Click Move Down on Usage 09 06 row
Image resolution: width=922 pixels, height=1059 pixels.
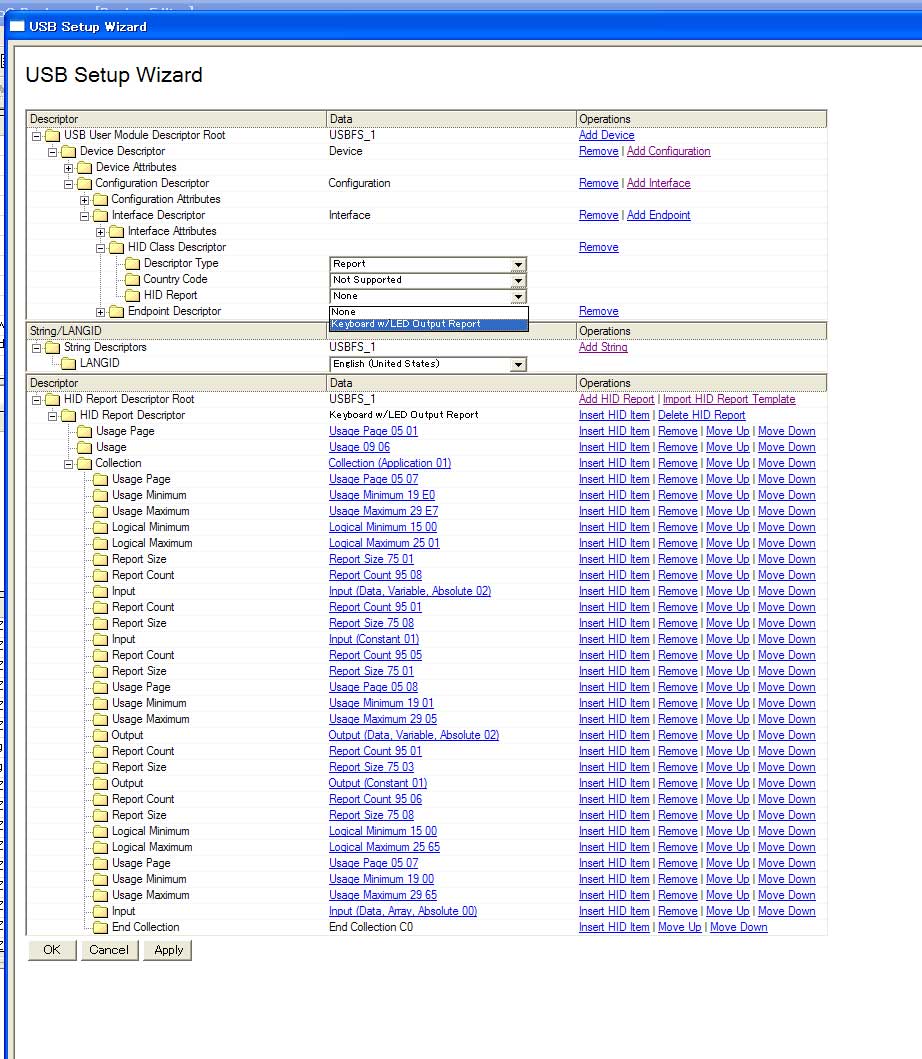(787, 447)
